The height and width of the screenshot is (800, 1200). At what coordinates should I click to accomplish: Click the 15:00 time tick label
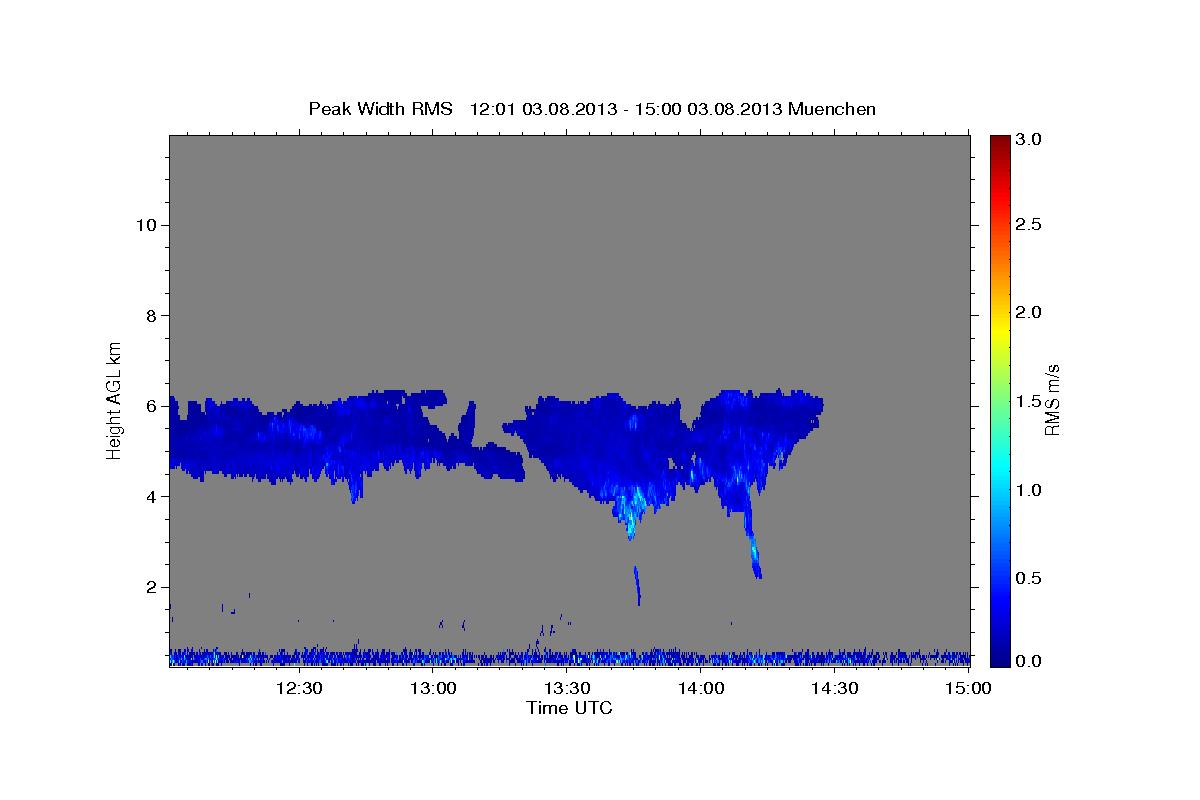point(970,688)
